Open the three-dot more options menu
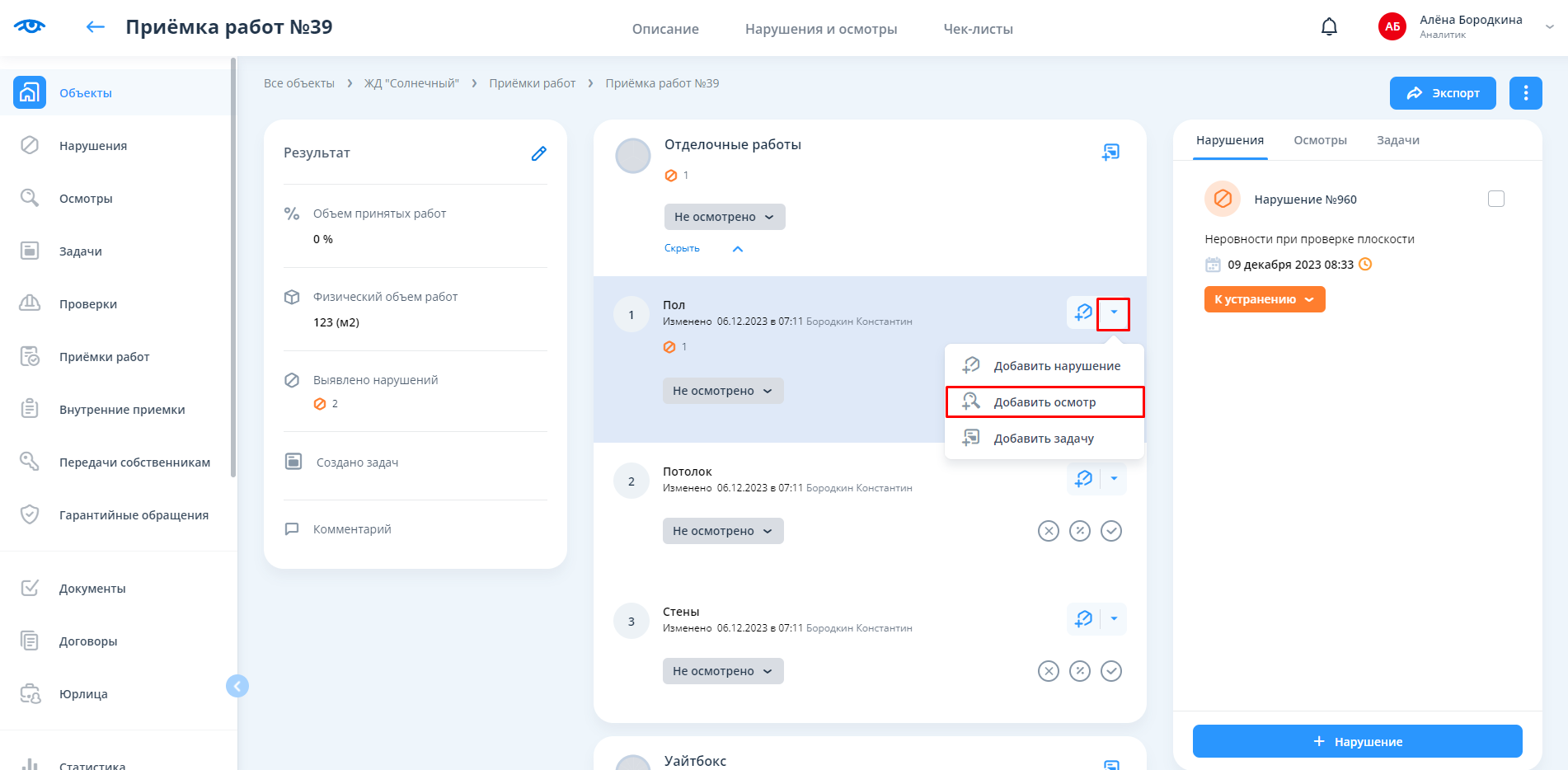The width and height of the screenshot is (1568, 770). pyautogui.click(x=1525, y=93)
